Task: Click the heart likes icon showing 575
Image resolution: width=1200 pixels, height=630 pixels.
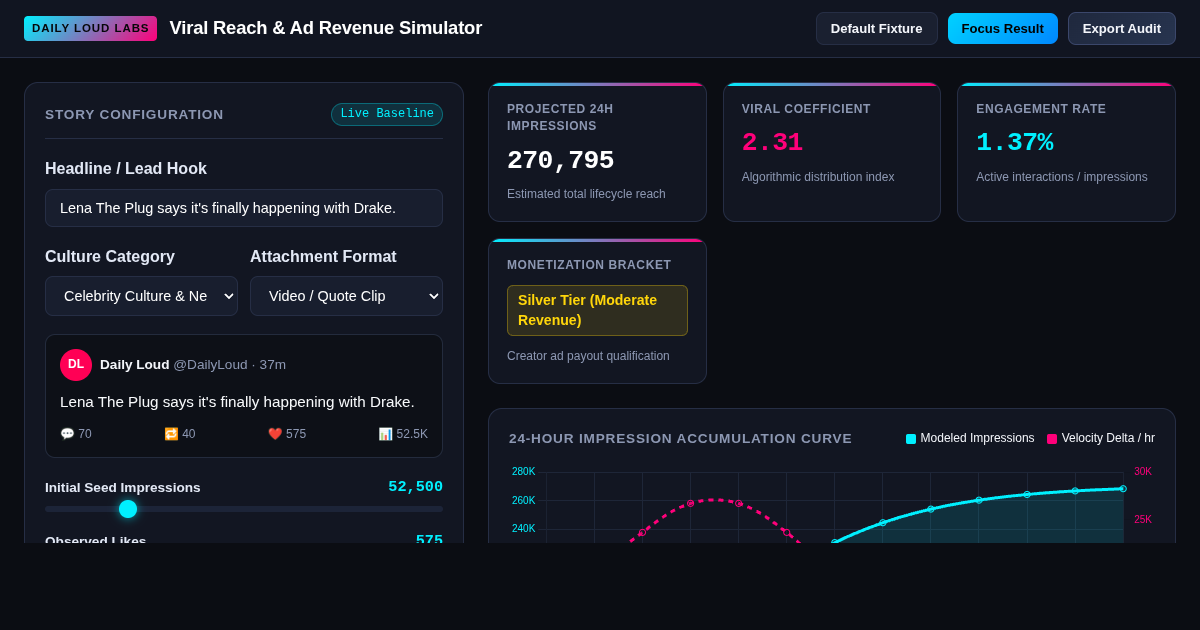Action: coord(275,434)
